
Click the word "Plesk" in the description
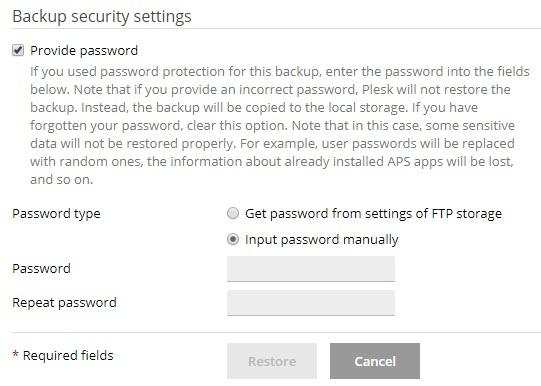pyautogui.click(x=377, y=90)
